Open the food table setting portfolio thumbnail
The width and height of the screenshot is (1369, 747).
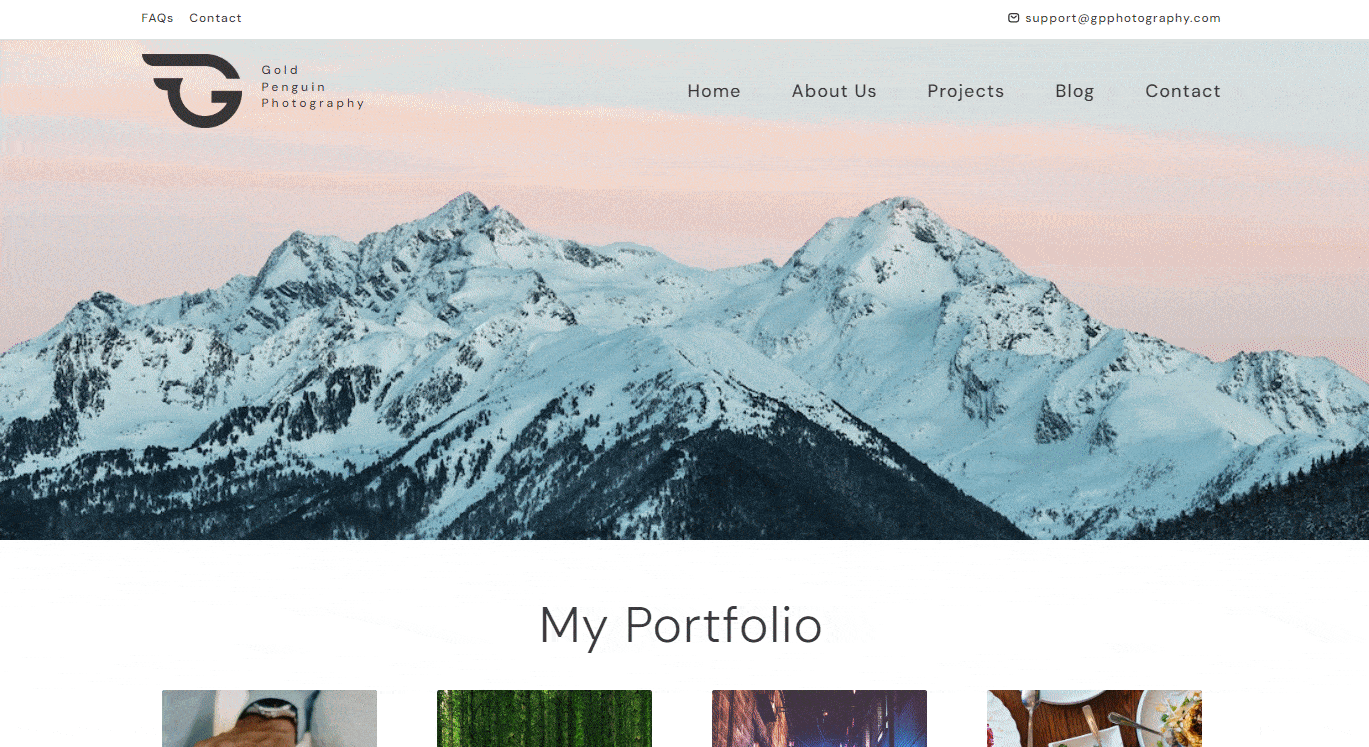coord(1094,718)
